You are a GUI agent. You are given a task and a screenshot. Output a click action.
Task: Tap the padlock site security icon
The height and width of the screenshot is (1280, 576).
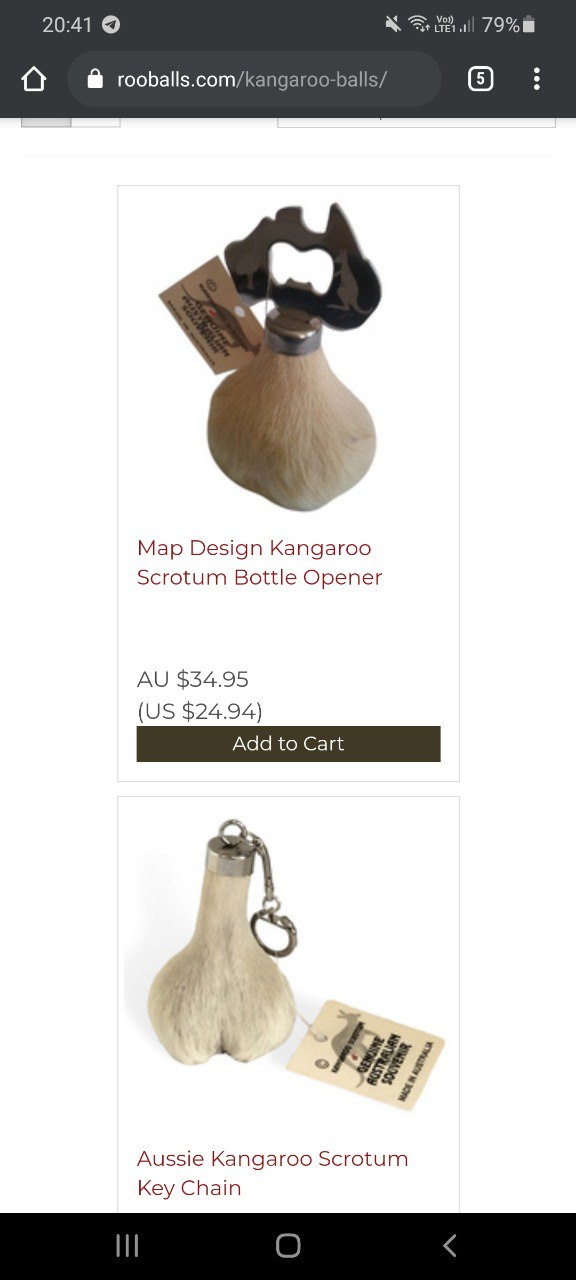point(96,79)
